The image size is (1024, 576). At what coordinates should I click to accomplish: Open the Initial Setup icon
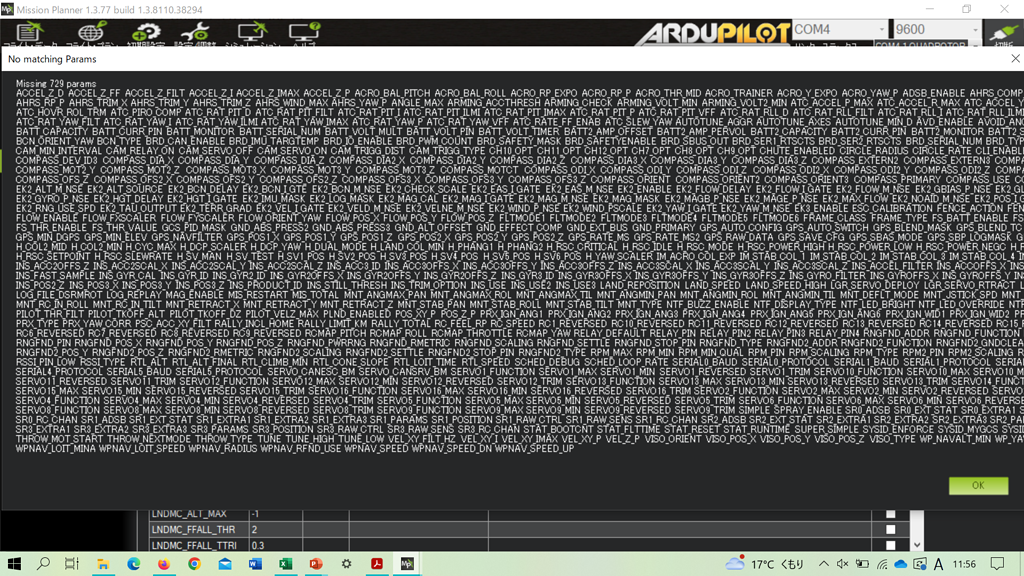(x=145, y=34)
